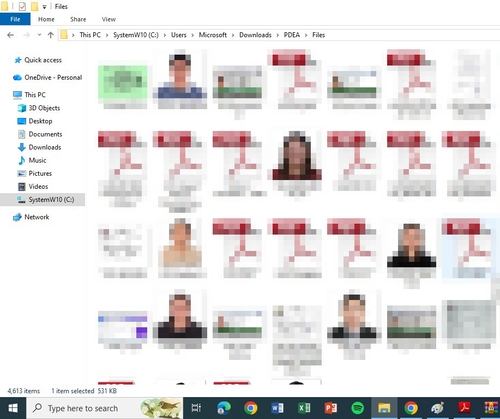Open Customize Quick Access Toolbar dropdown
This screenshot has height=419, width=500.
tap(44, 7)
